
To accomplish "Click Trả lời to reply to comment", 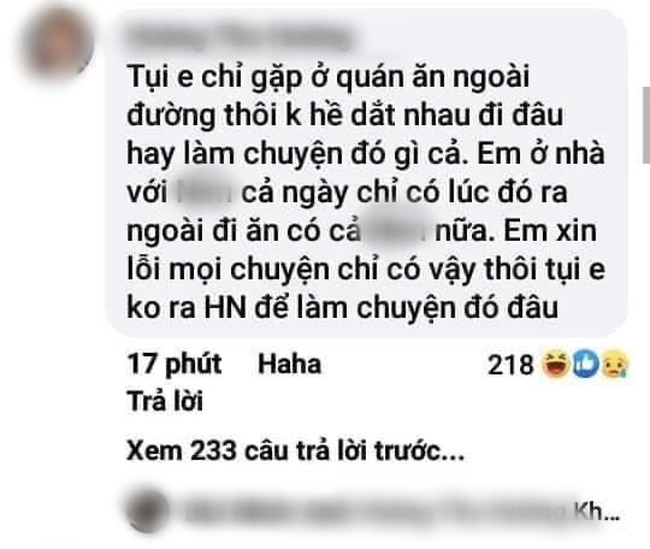I will (x=165, y=401).
